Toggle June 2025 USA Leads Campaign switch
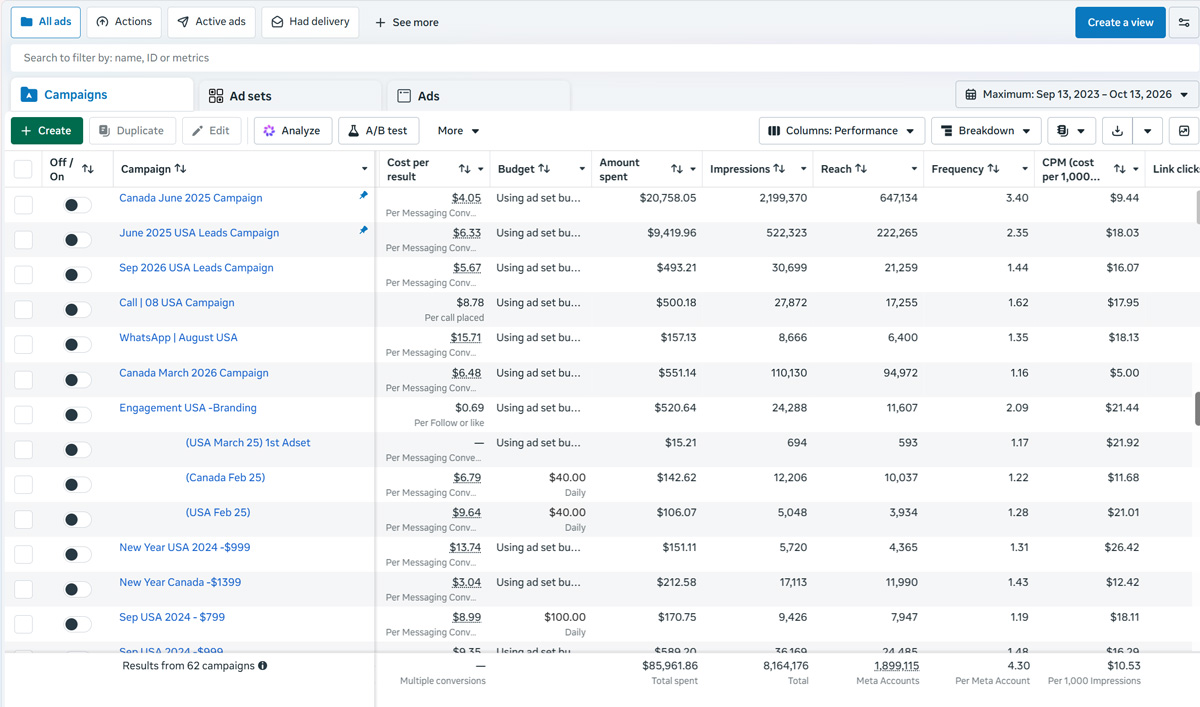1200x707 pixels. [77, 240]
